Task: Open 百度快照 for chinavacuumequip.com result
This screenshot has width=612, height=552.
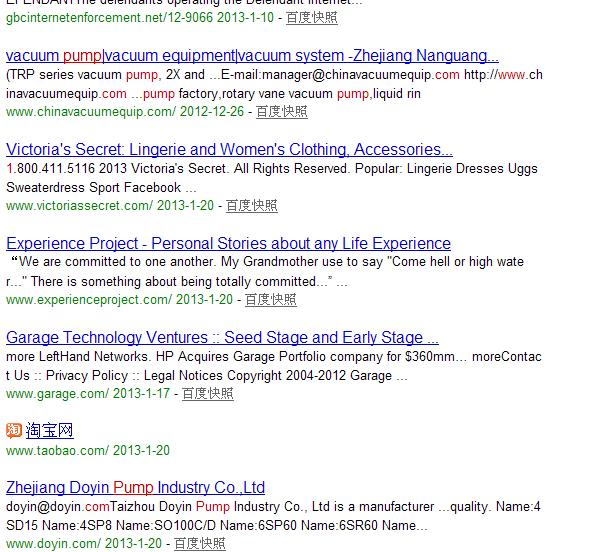Action: tap(281, 112)
